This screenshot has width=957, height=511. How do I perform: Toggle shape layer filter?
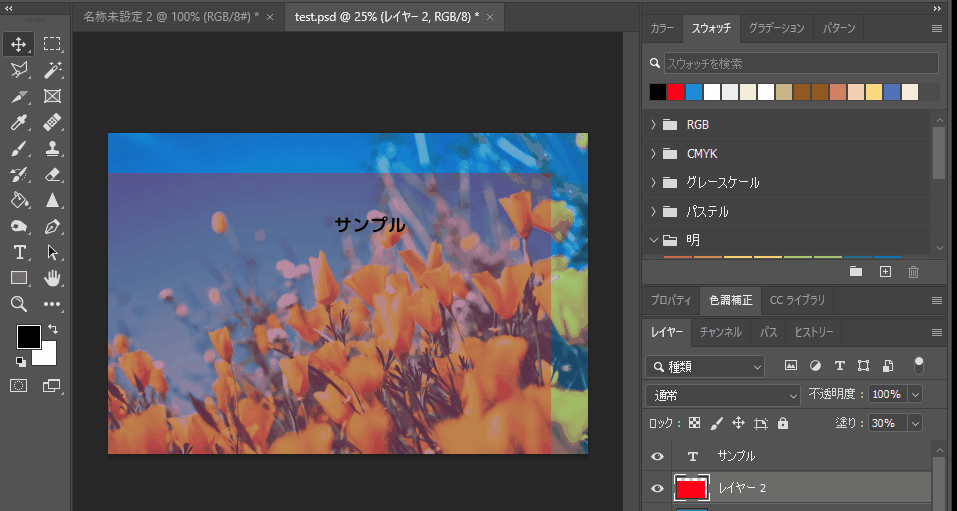[864, 366]
